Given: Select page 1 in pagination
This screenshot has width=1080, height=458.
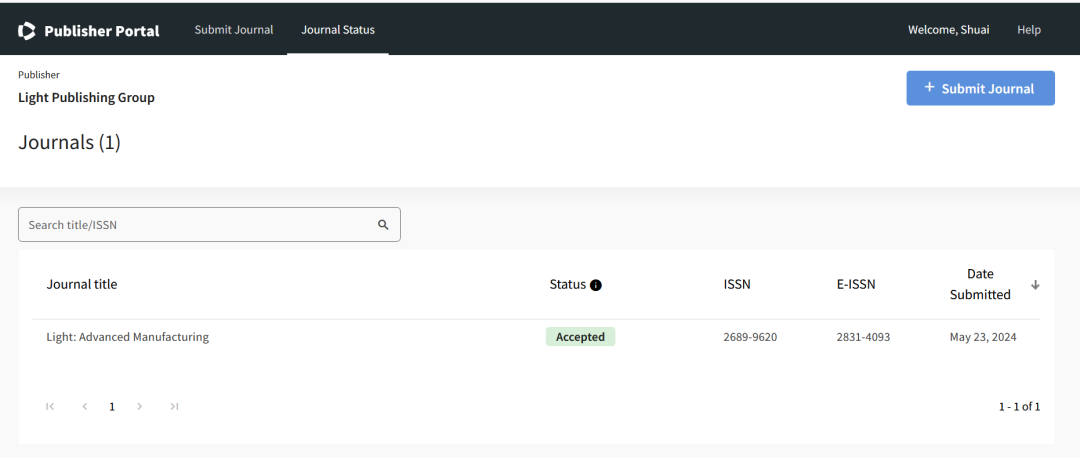Looking at the screenshot, I should (x=112, y=406).
